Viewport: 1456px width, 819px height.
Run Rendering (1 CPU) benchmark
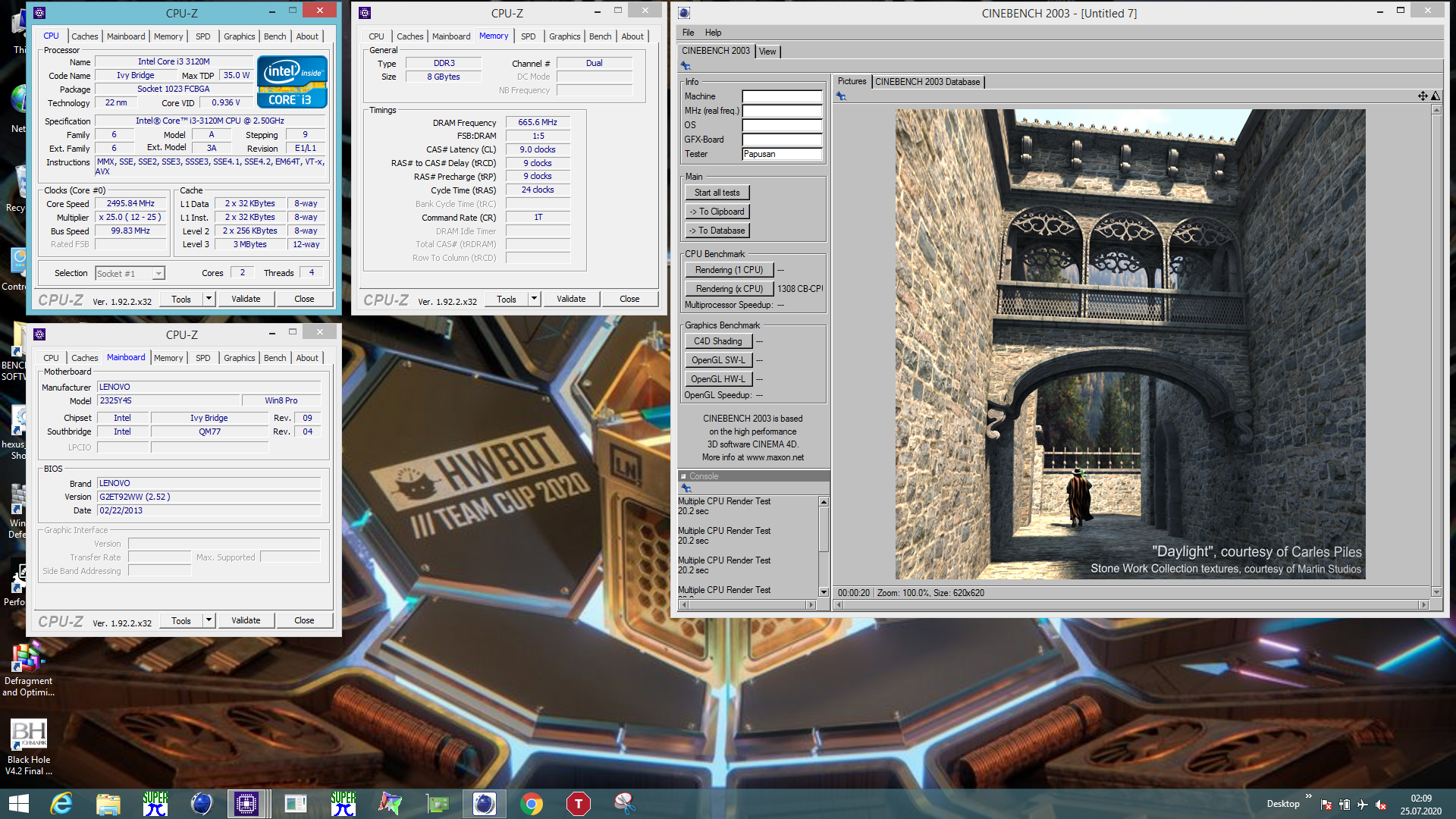pyautogui.click(x=730, y=270)
